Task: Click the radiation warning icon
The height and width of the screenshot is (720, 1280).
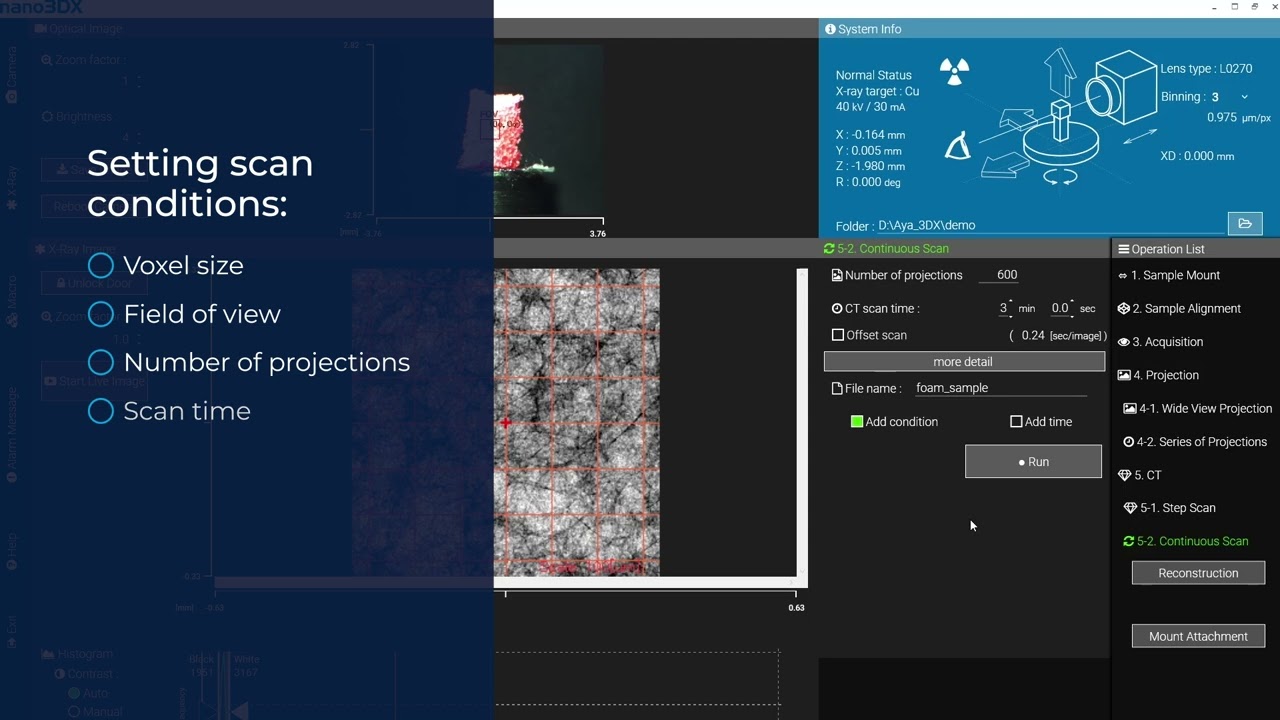Action: 955,71
